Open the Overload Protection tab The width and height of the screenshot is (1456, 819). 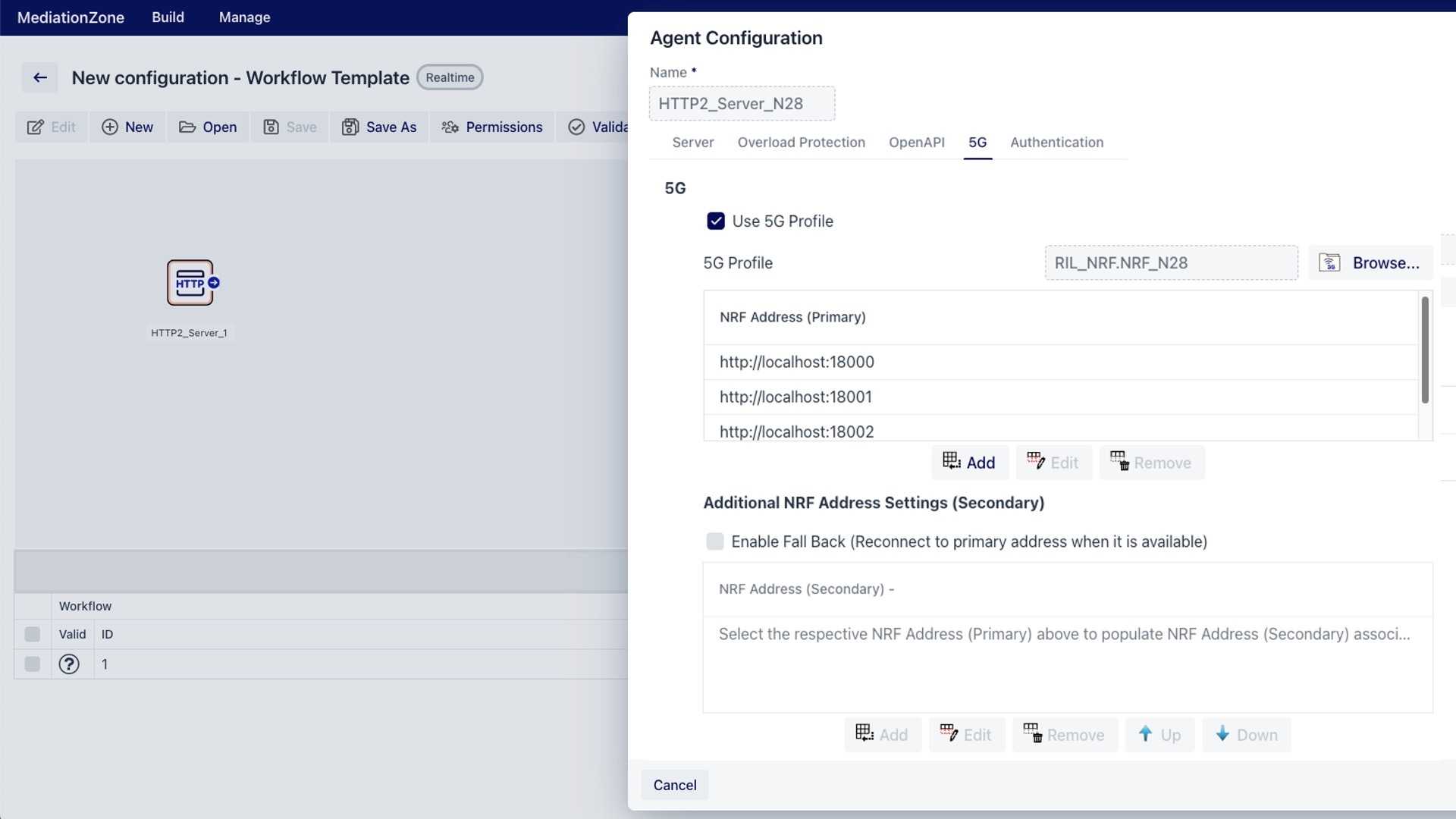(x=802, y=142)
